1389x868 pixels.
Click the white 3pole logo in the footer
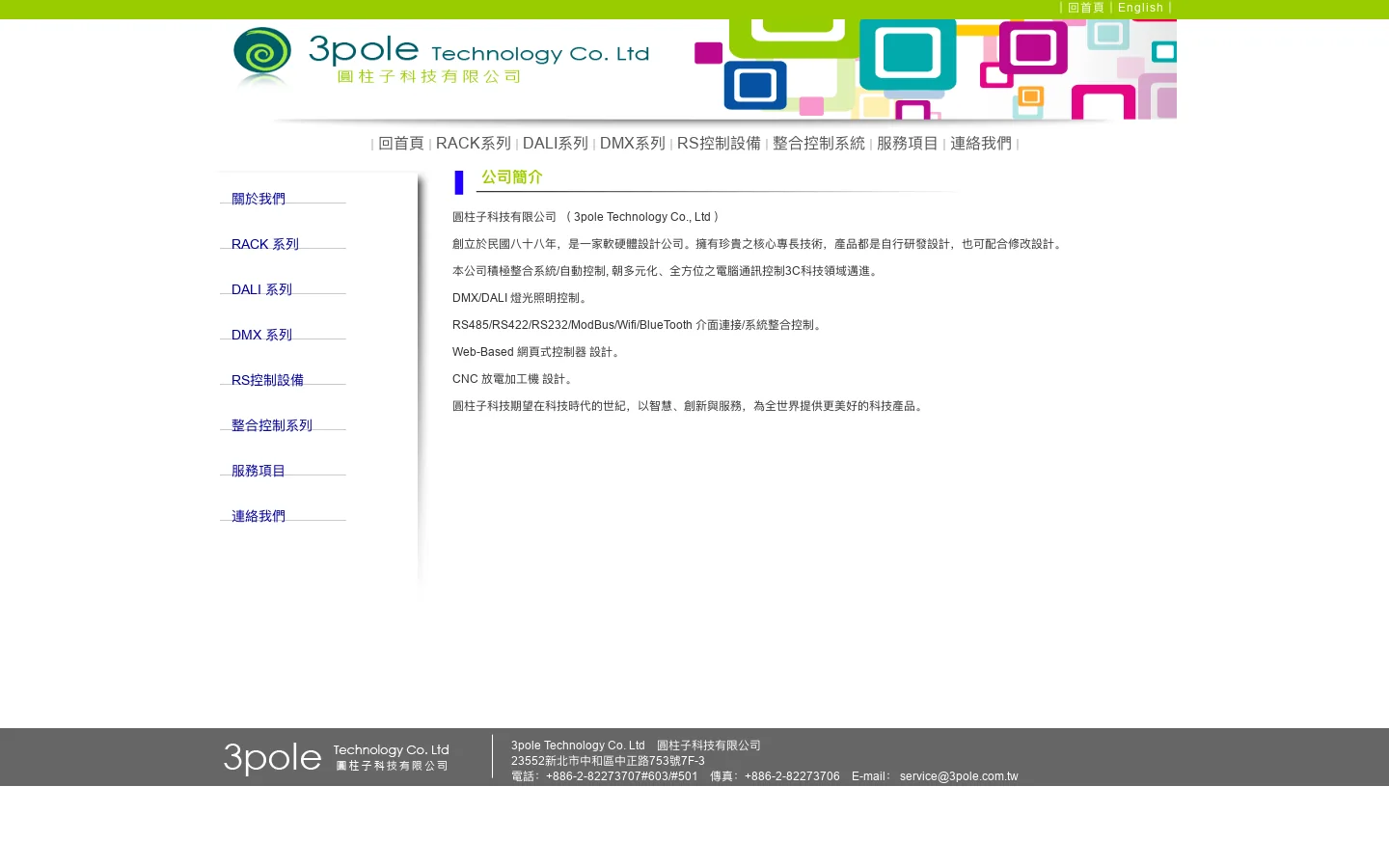[x=337, y=758]
